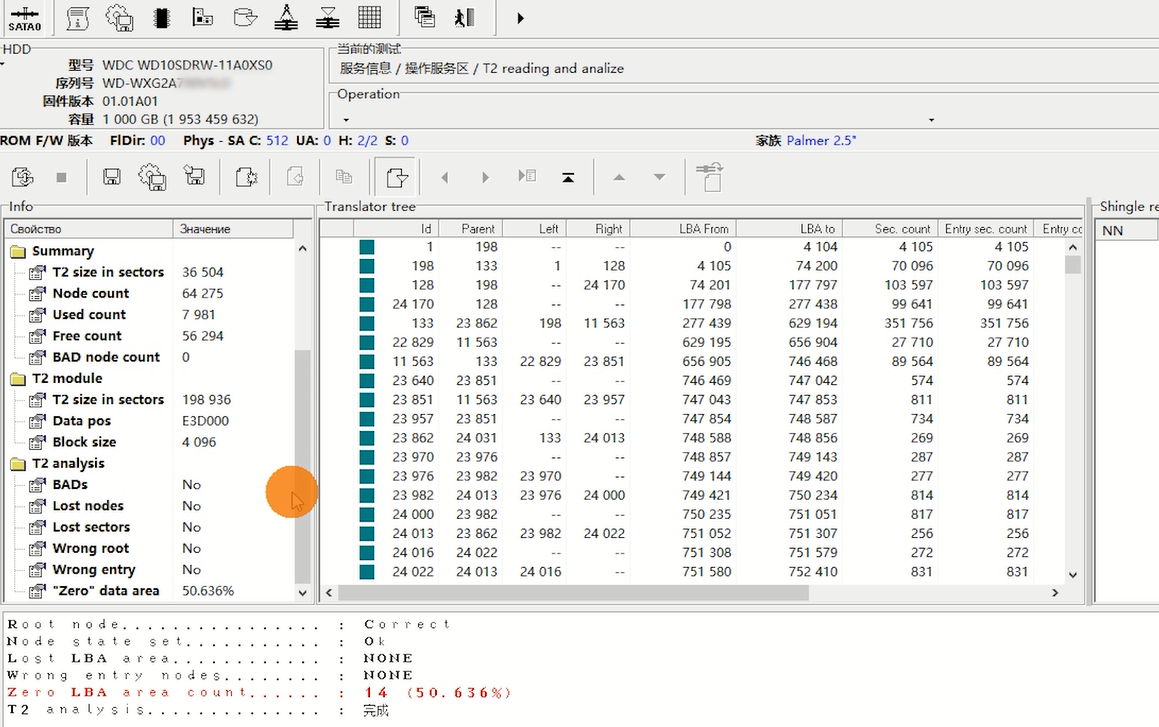The image size is (1159, 727).
Task: Toggle the document filter icon button
Action: (397, 177)
